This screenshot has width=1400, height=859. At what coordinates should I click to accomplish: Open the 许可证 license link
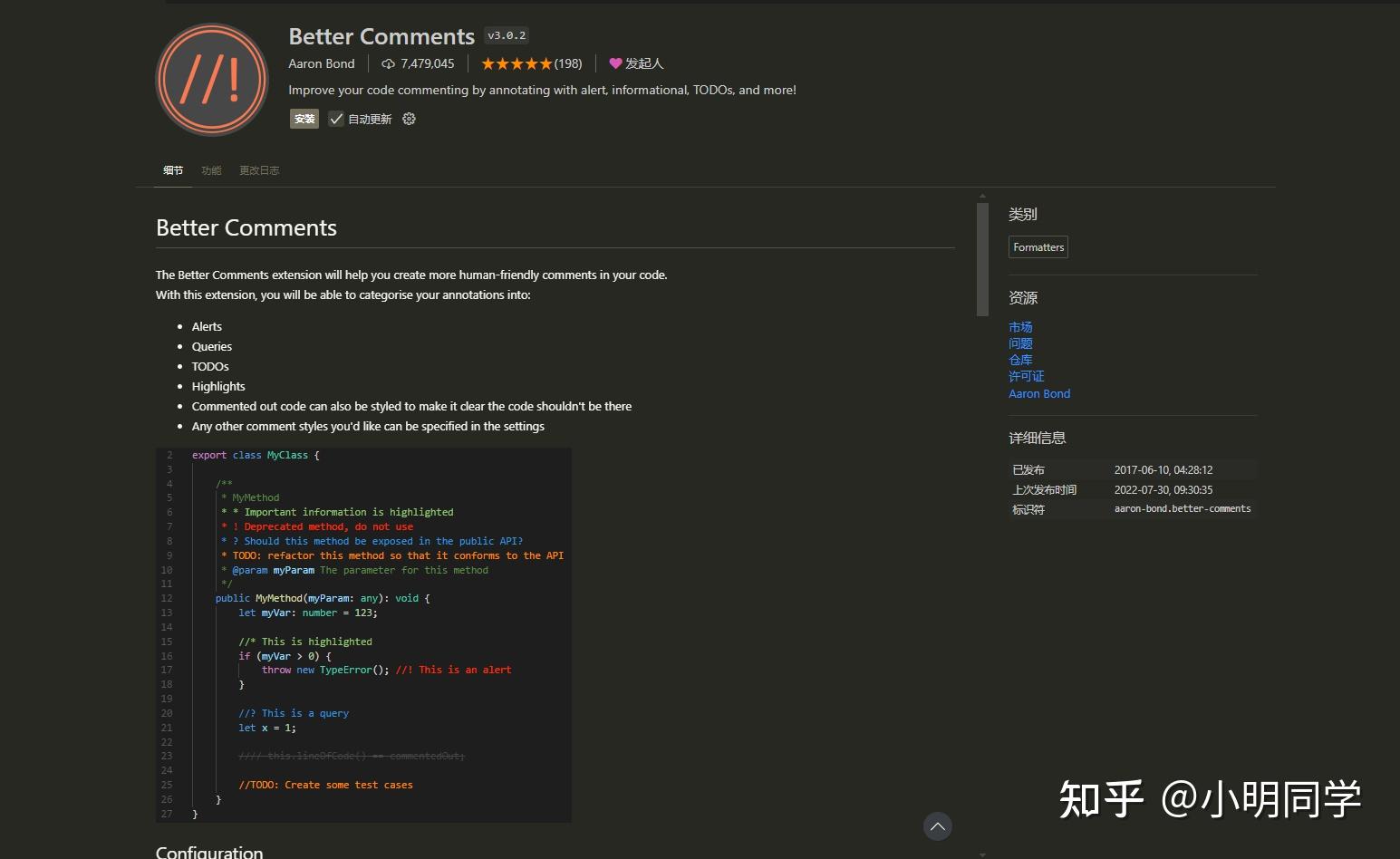click(1027, 376)
